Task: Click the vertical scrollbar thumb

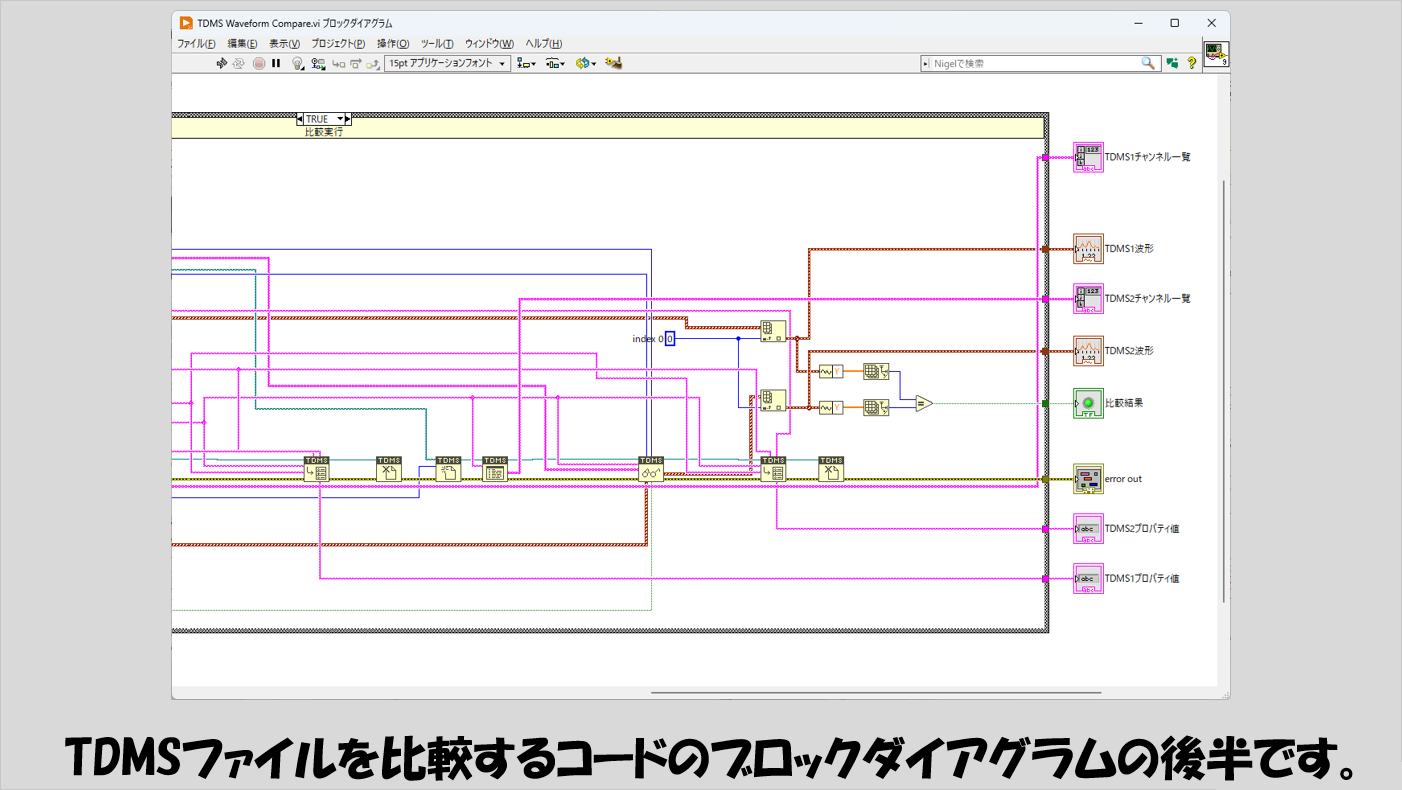Action: pyautogui.click(x=1224, y=390)
